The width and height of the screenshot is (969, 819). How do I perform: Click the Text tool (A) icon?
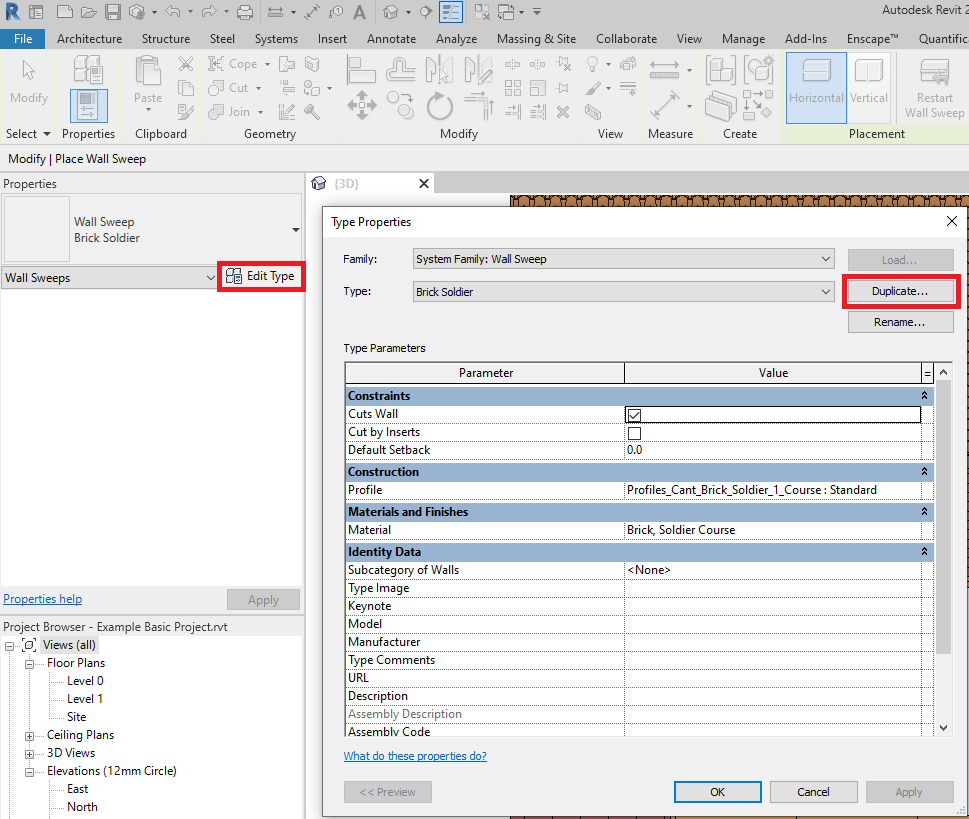pos(360,12)
